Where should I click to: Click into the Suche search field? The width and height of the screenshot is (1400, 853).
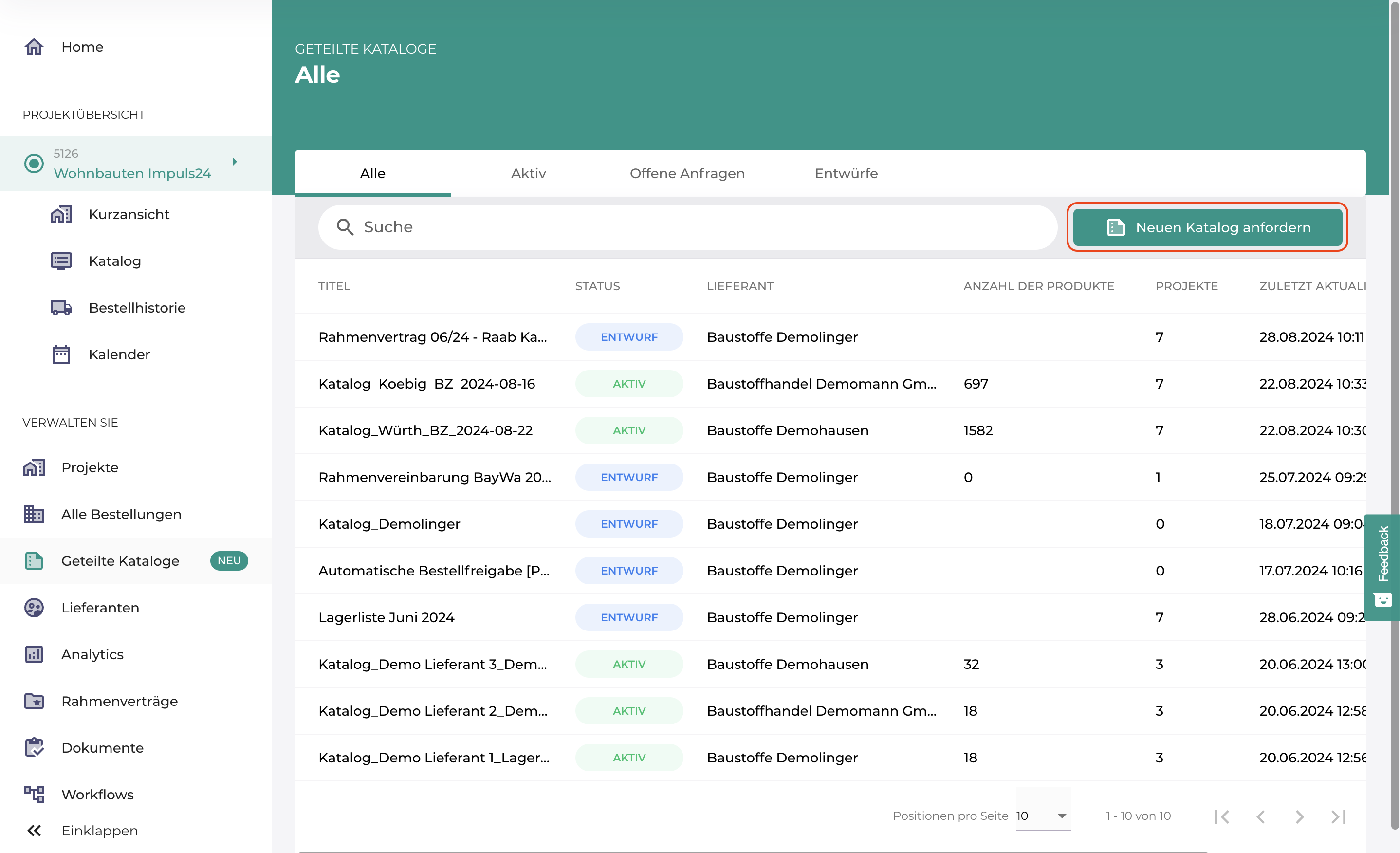pos(687,227)
